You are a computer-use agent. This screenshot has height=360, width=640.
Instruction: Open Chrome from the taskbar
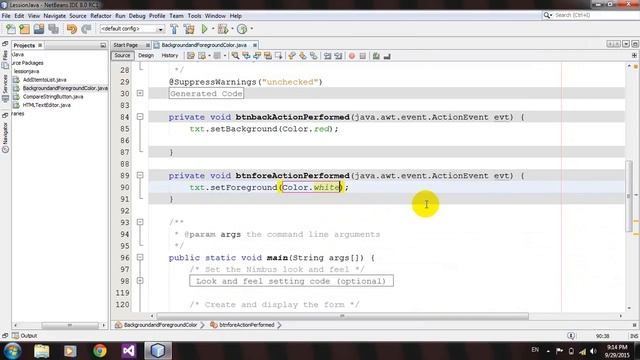click(x=99, y=351)
